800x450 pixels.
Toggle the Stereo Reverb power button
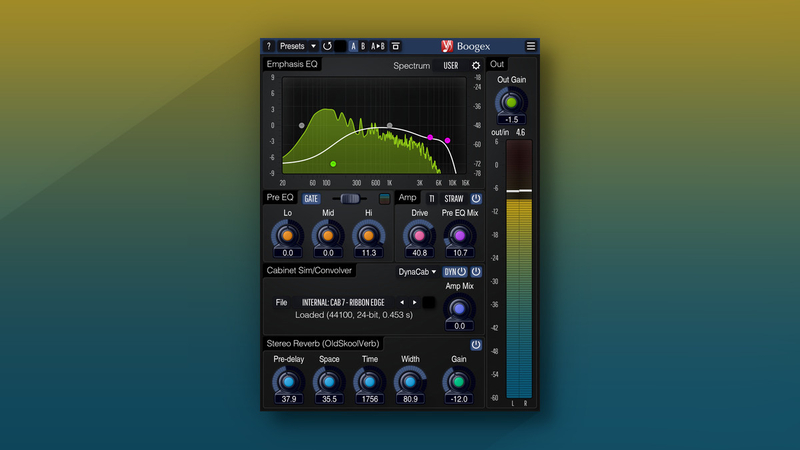pyautogui.click(x=476, y=345)
